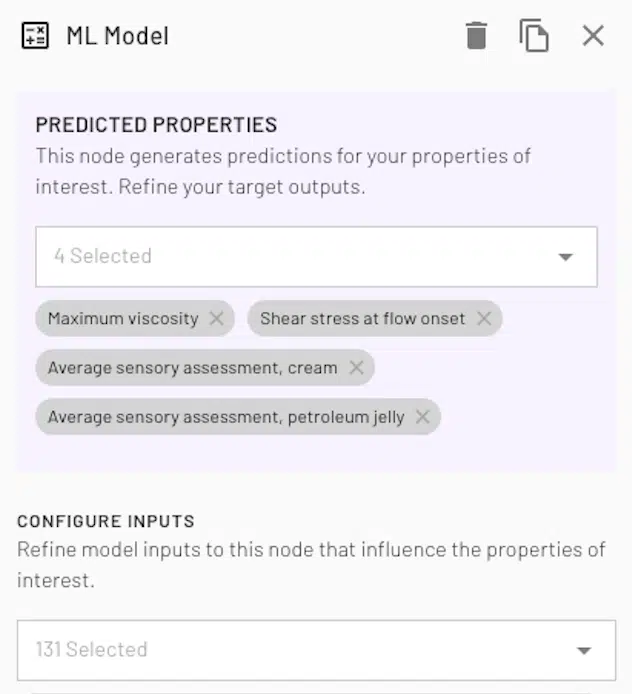Click the Average sensory assessment, cream label
Image resolution: width=632 pixels, height=694 pixels.
click(x=192, y=367)
